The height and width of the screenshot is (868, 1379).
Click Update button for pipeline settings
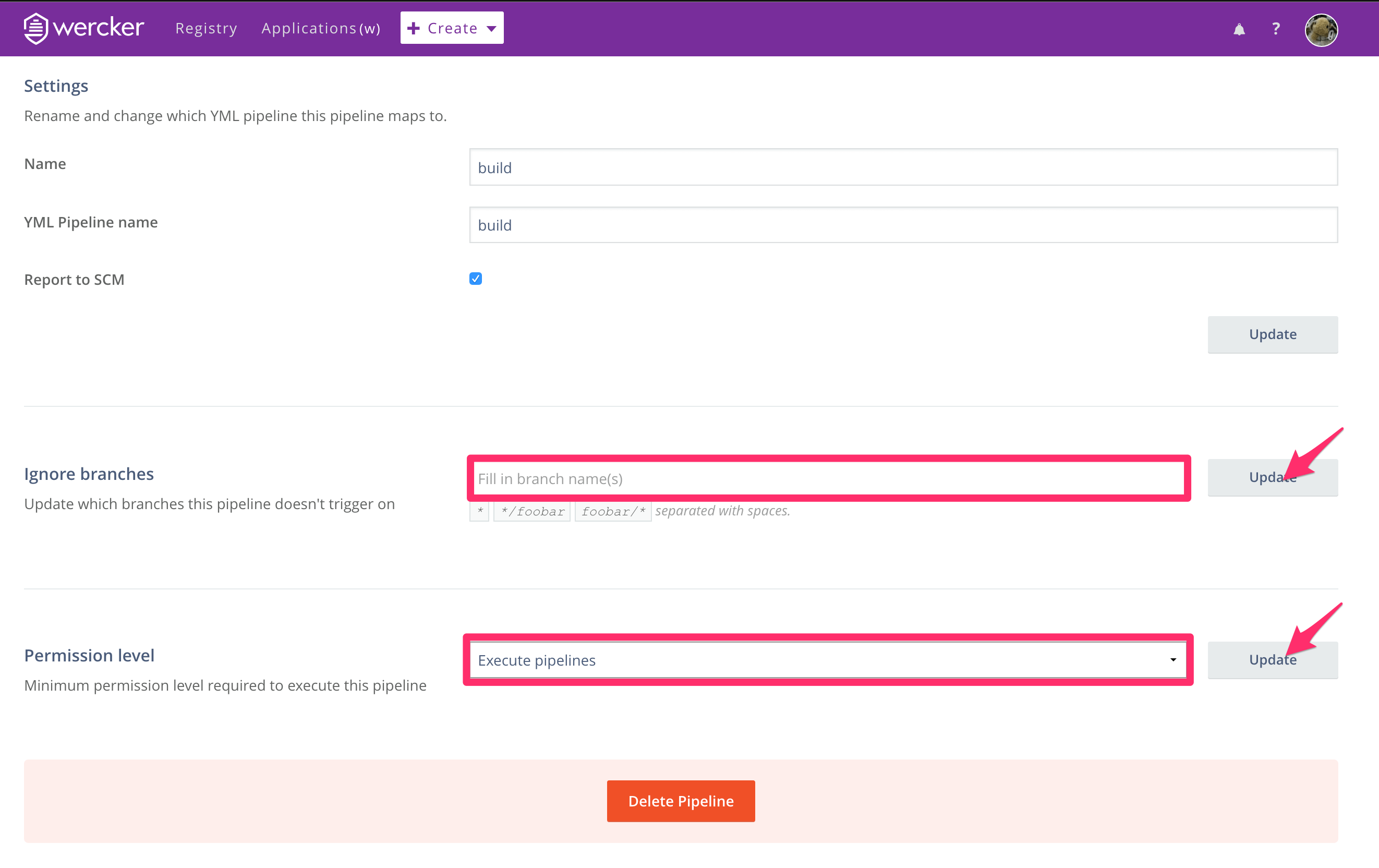coord(1273,334)
